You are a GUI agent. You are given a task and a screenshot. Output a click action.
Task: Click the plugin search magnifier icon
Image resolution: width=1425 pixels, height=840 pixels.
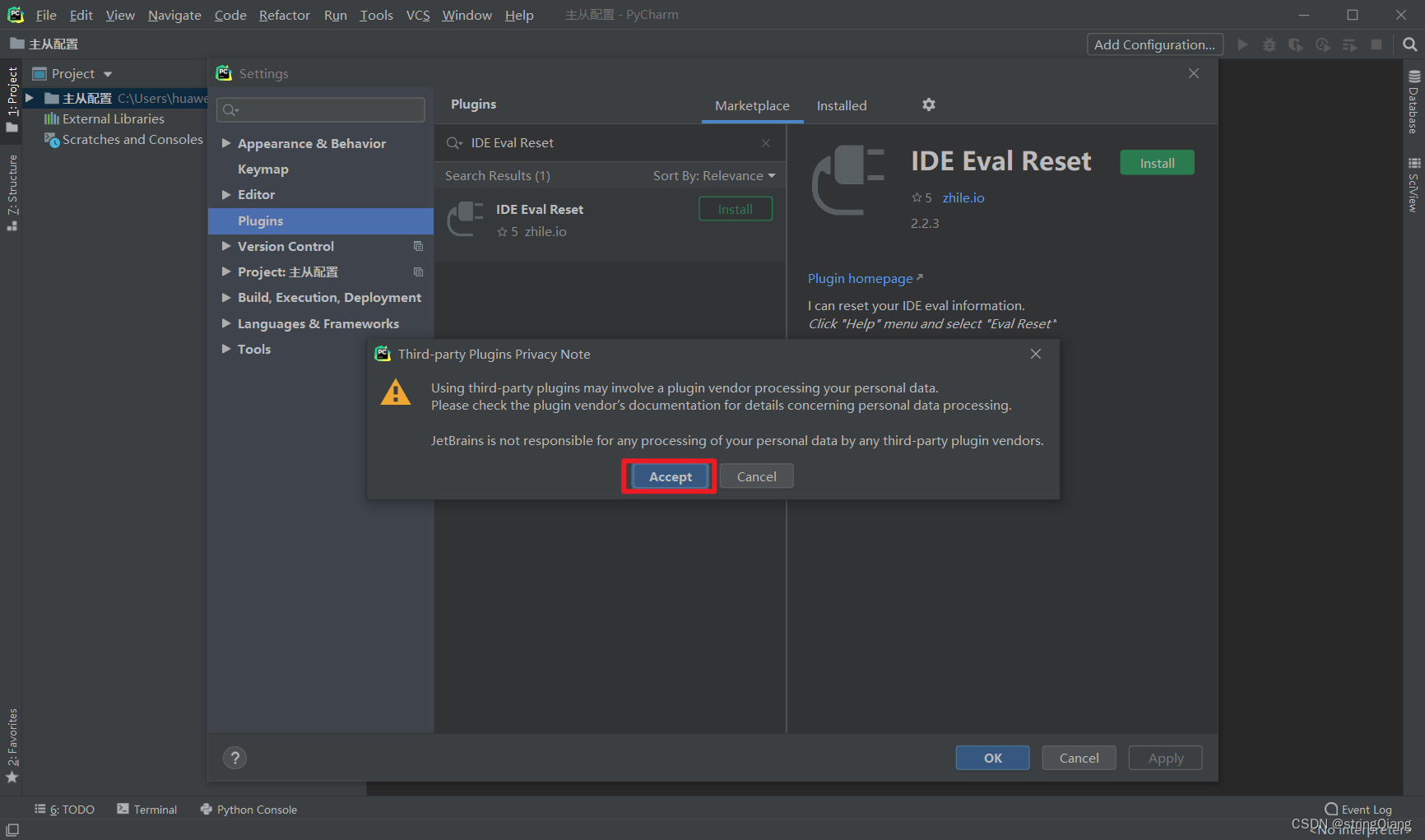(x=454, y=143)
